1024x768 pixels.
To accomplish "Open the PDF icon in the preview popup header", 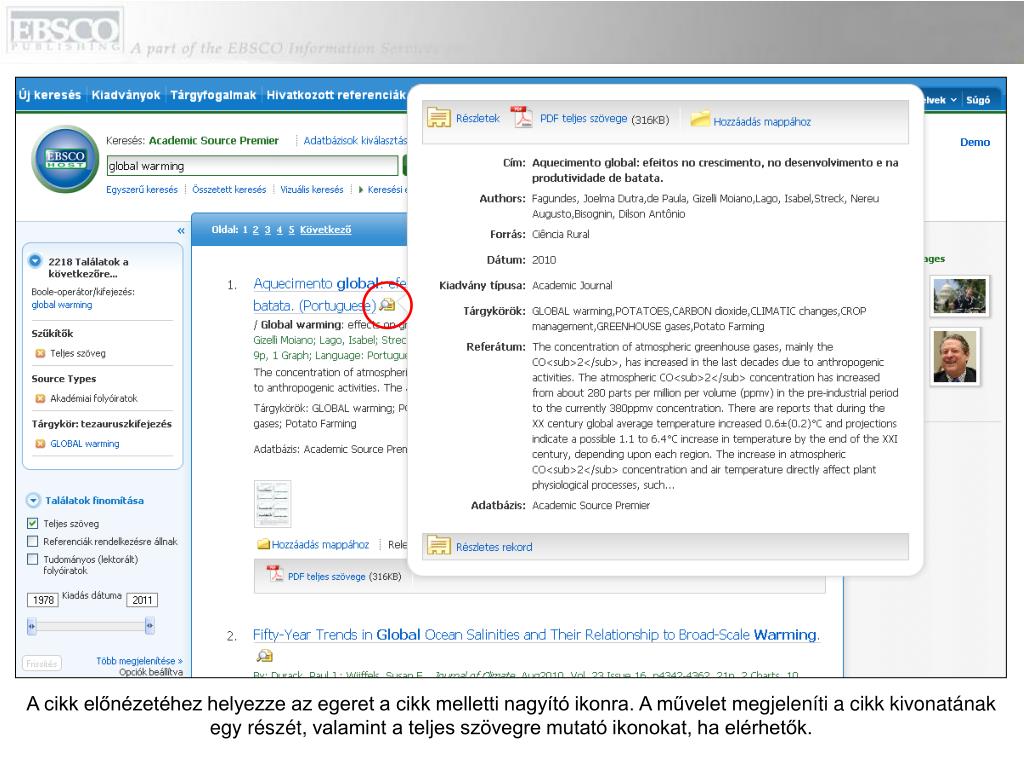I will (522, 118).
